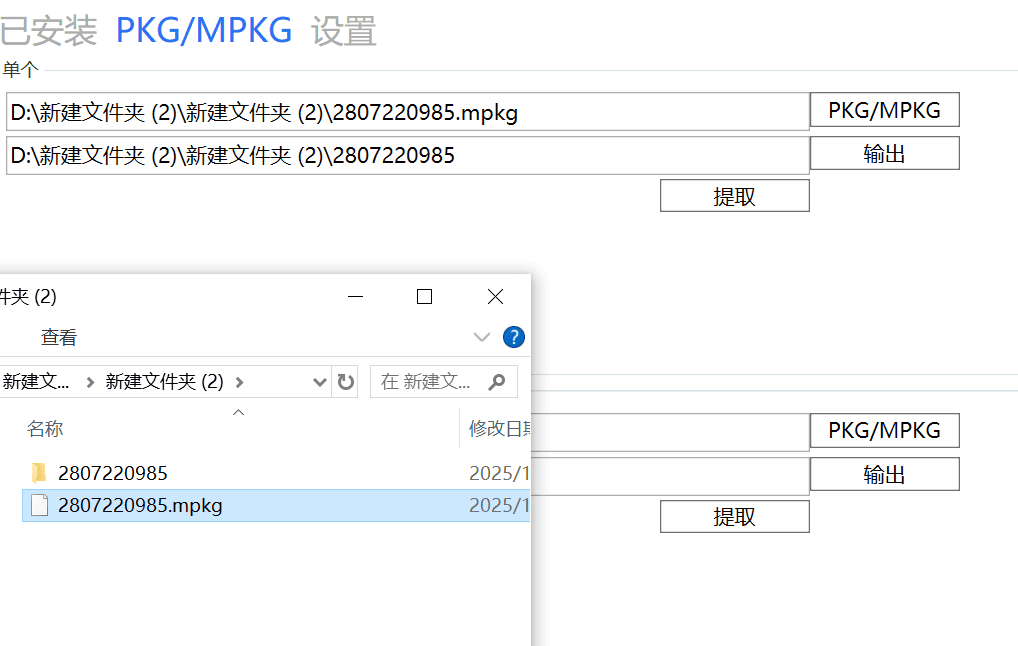The image size is (1018, 646).
Task: Expand the Explorer ribbon with chevron
Action: [482, 337]
